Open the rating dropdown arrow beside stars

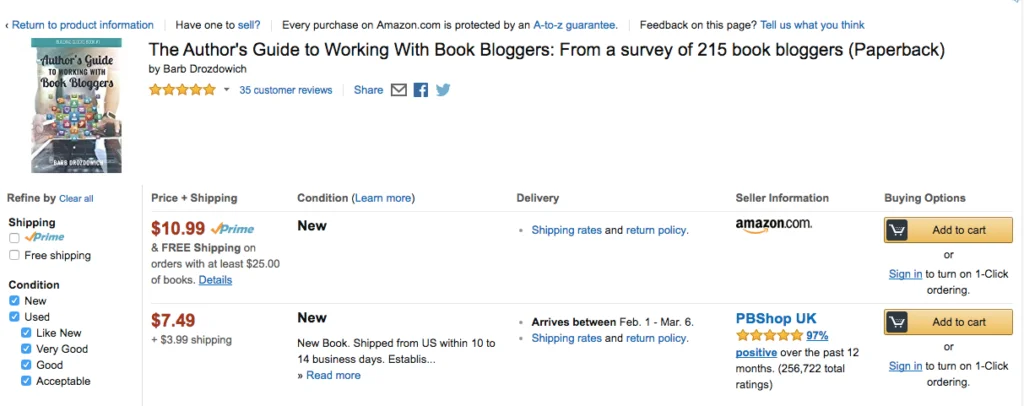[x=227, y=90]
